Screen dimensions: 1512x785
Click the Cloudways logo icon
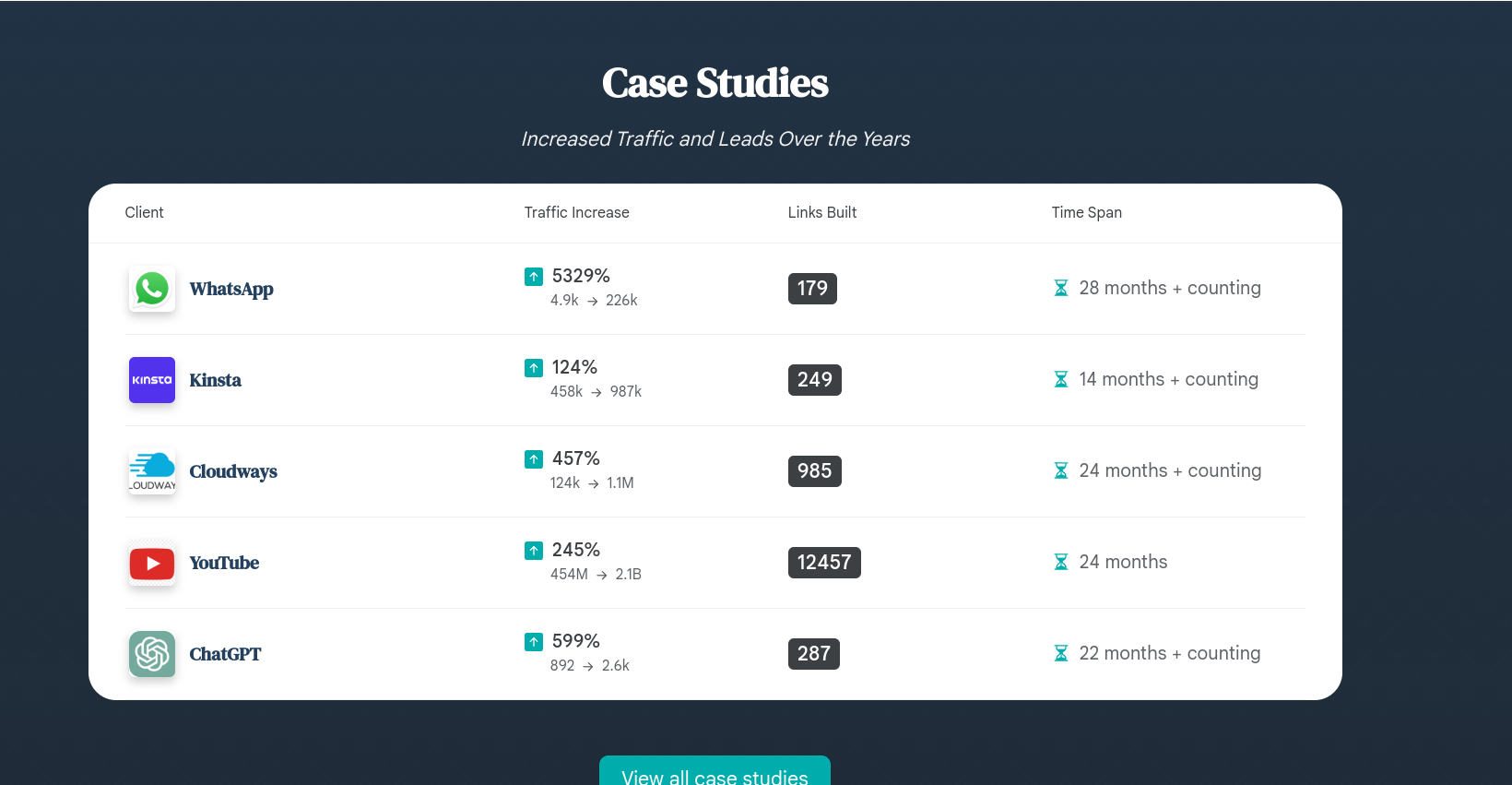click(152, 471)
